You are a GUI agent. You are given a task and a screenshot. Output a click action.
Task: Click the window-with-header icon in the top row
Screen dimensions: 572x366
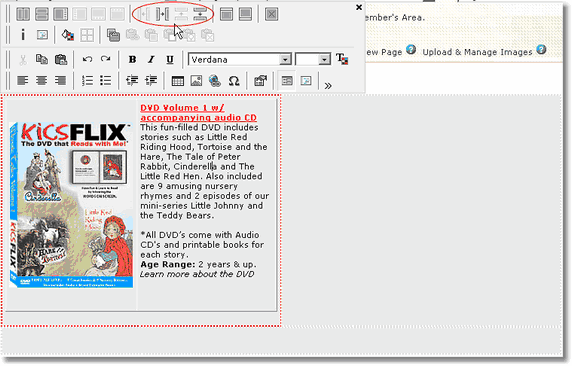[226, 14]
